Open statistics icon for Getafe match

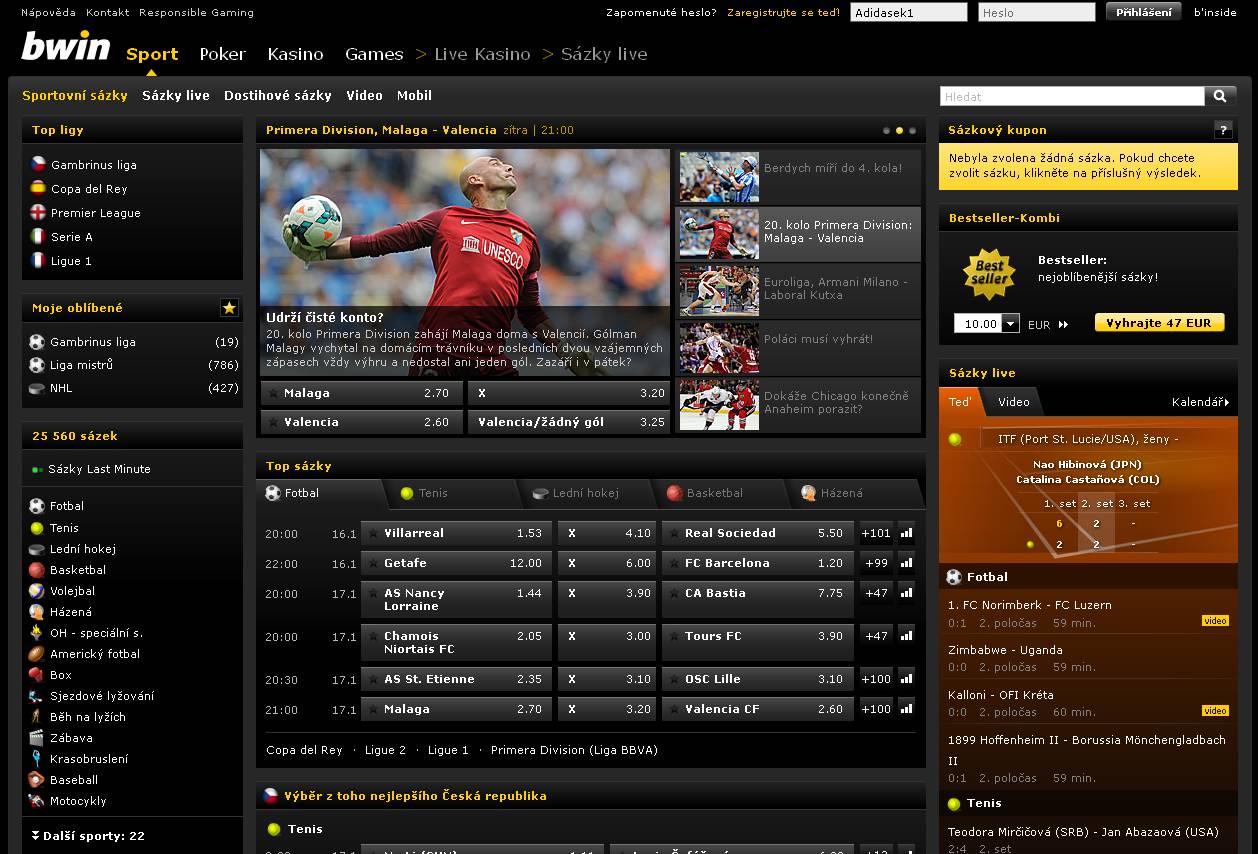[x=907, y=563]
